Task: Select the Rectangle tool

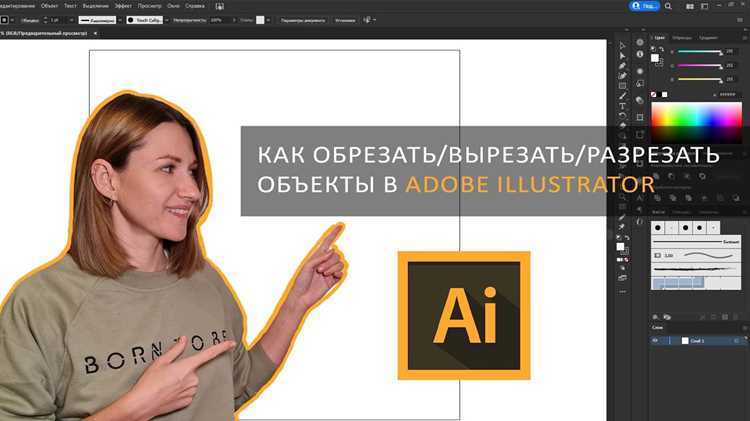Action: (x=622, y=86)
